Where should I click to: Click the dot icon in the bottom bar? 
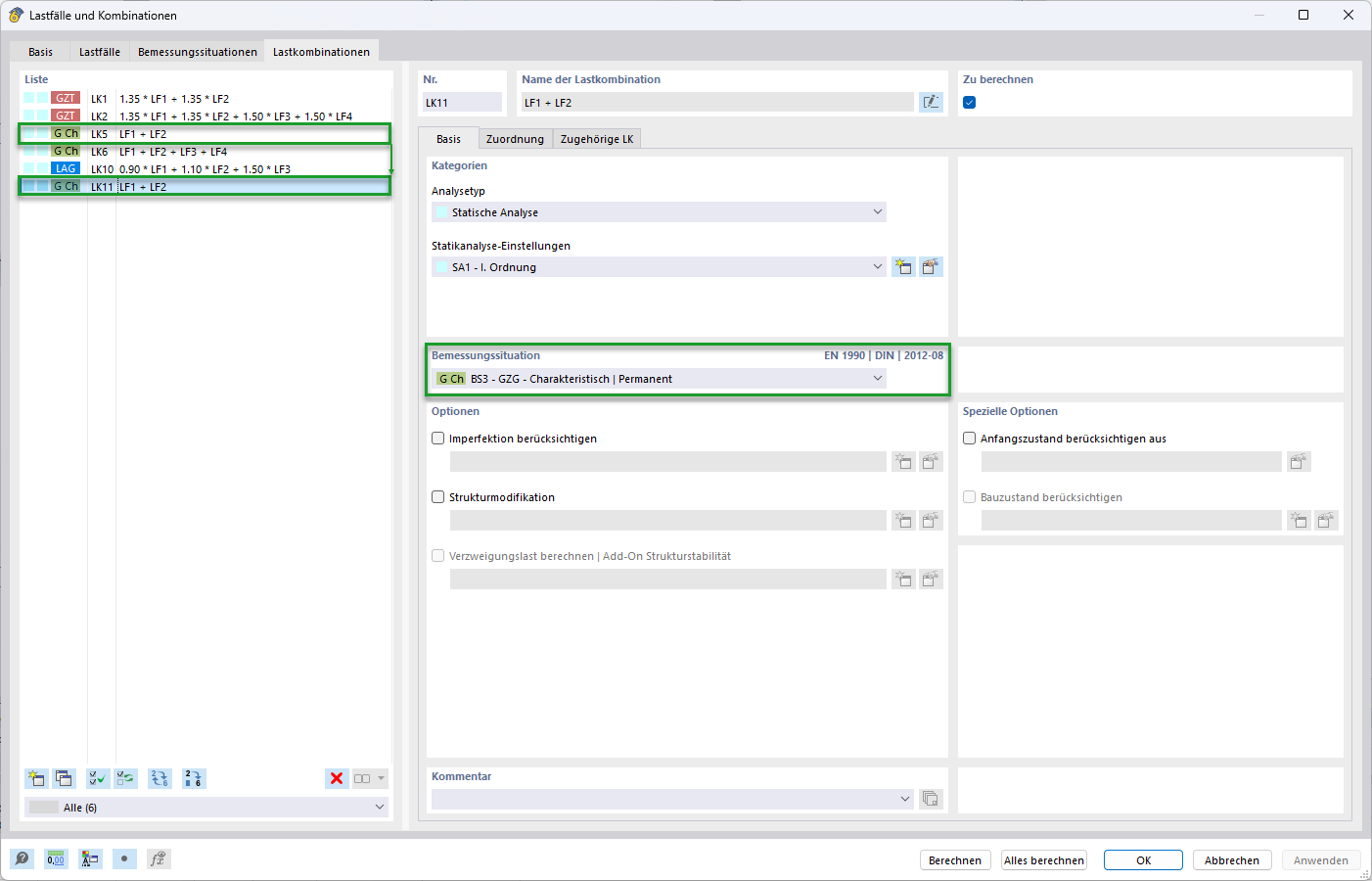coord(124,858)
